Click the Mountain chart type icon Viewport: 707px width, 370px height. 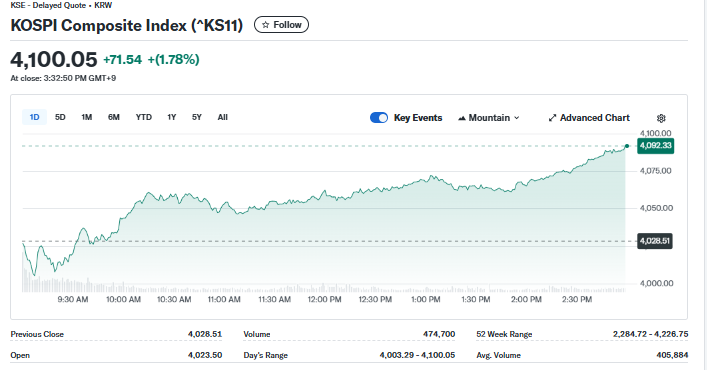pos(461,118)
